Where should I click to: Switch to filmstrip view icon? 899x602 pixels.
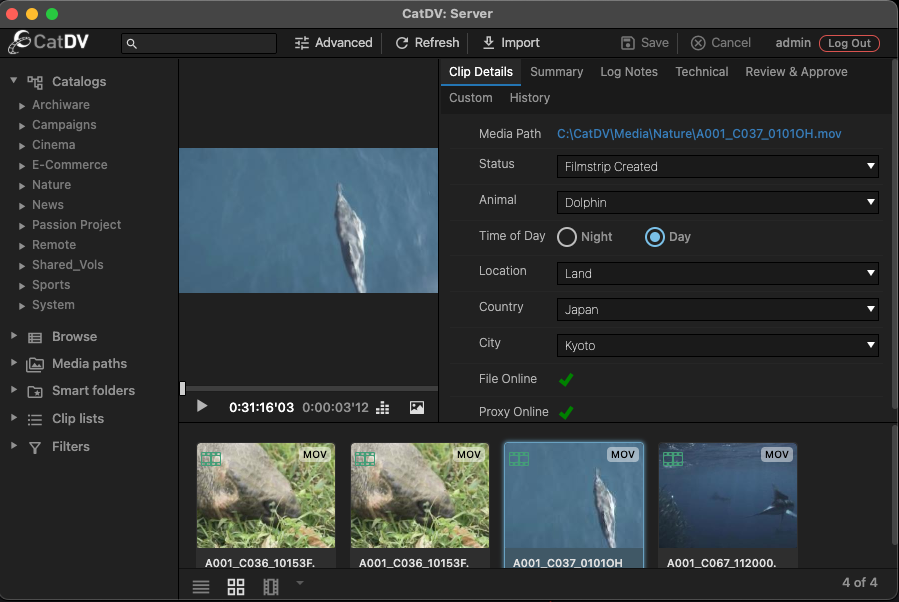tap(271, 587)
